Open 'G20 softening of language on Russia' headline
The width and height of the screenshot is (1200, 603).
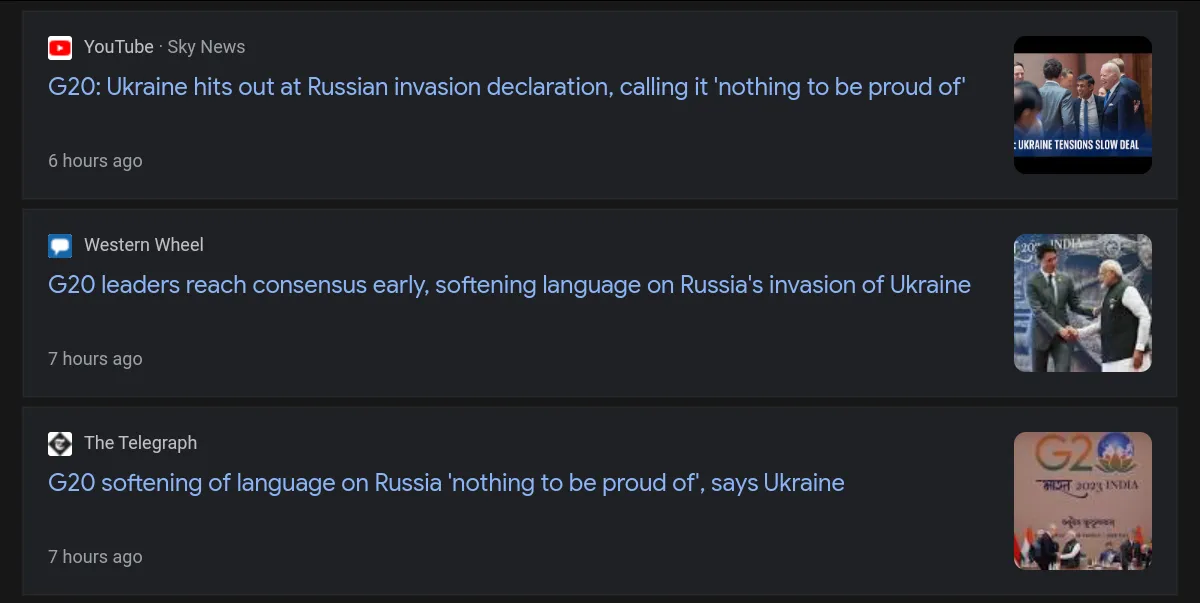[x=446, y=483]
